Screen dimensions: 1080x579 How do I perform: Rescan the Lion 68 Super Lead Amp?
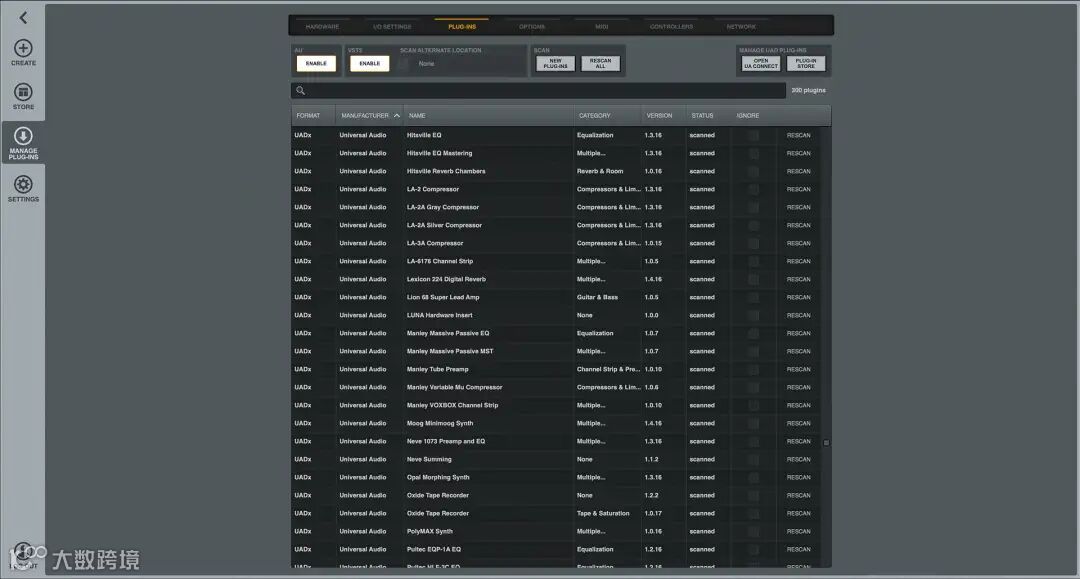[x=798, y=297]
